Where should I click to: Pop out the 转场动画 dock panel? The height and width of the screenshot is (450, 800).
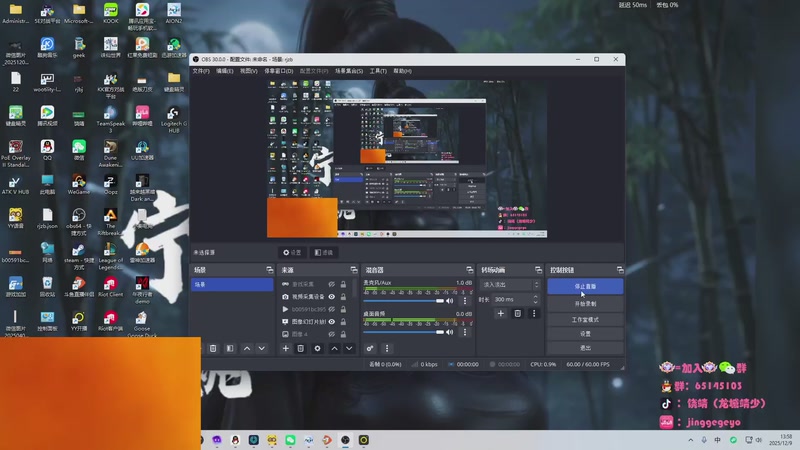[538, 270]
